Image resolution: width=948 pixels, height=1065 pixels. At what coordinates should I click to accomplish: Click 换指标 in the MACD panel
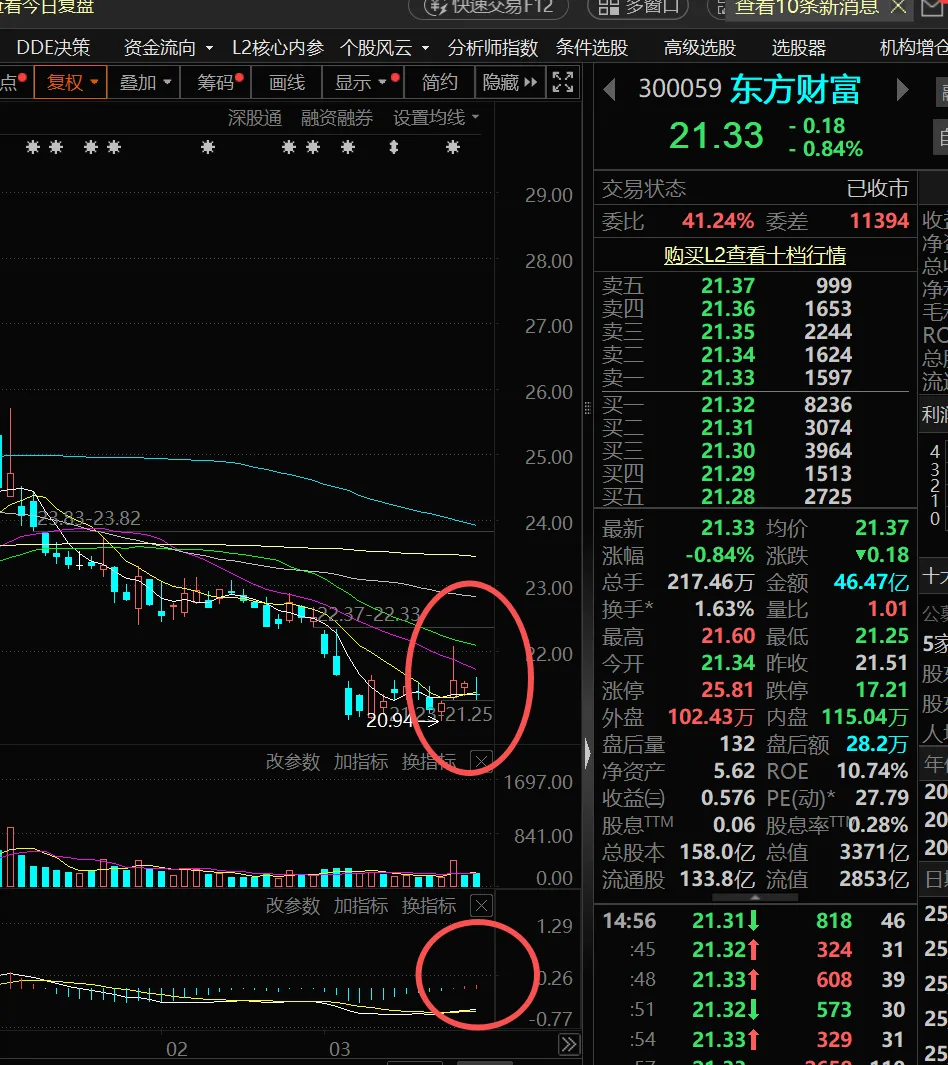(429, 905)
